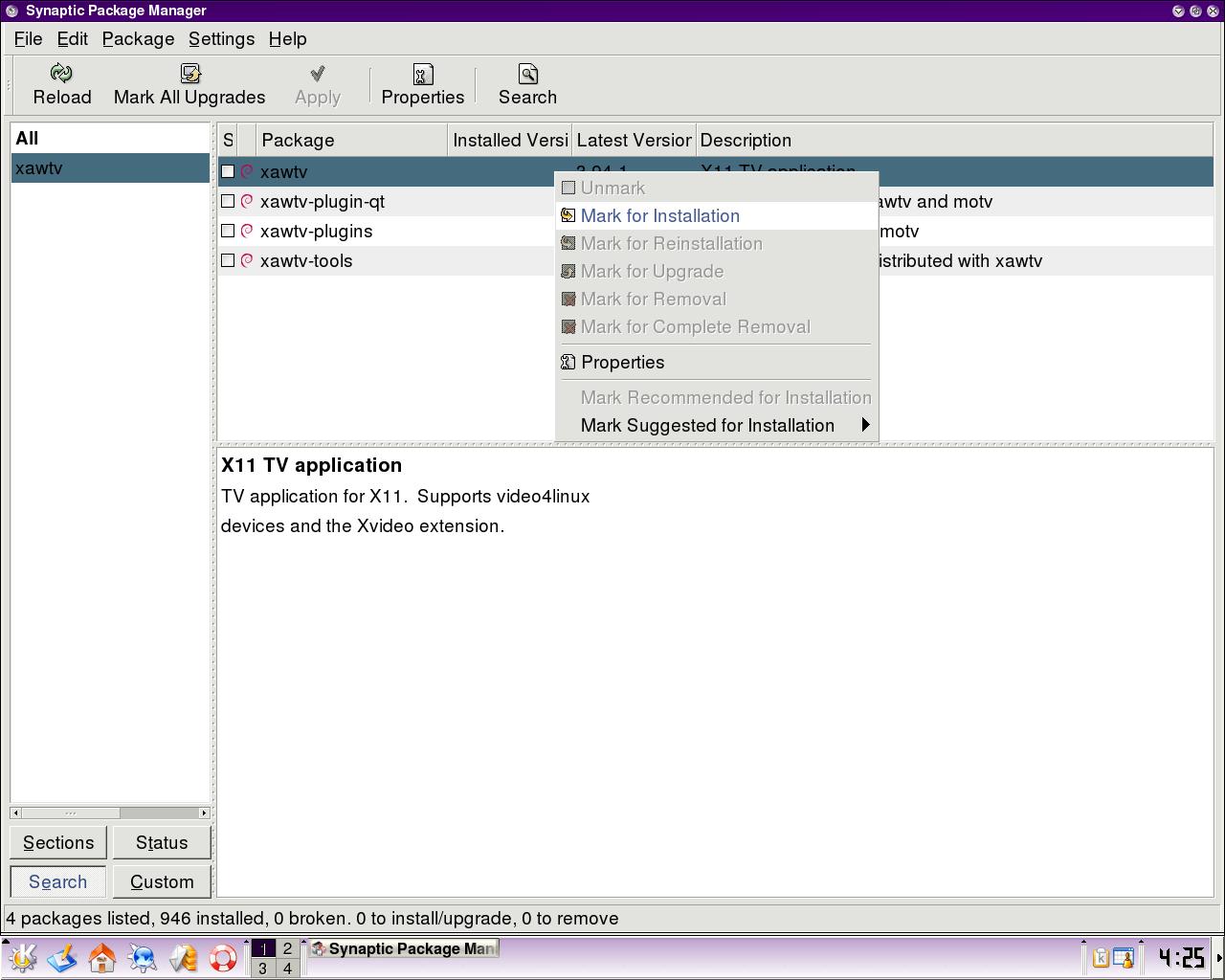Viewport: 1225px width, 980px height.
Task: Open the Edit menu
Action: (73, 39)
